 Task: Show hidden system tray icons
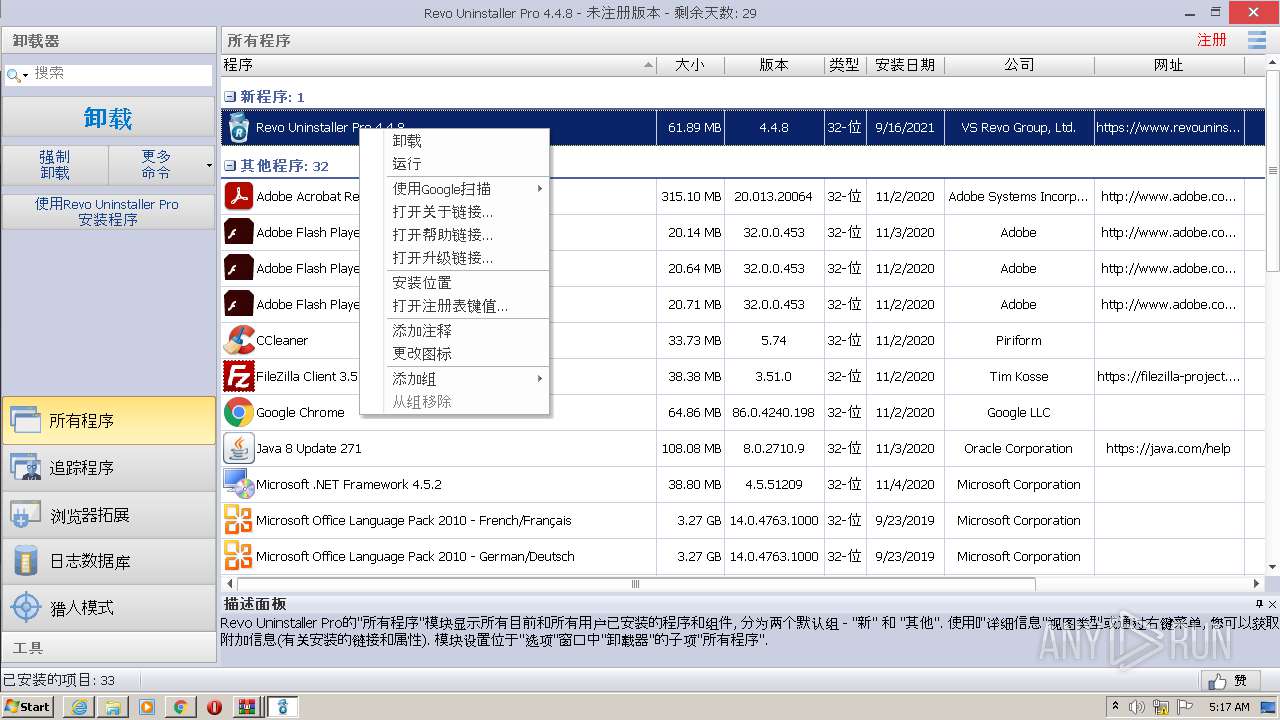point(1115,707)
